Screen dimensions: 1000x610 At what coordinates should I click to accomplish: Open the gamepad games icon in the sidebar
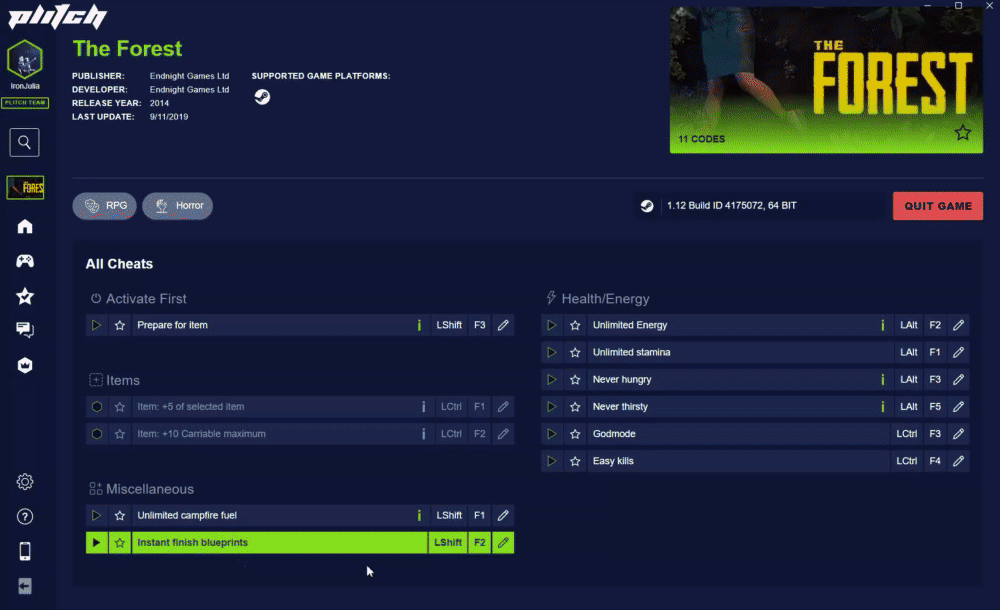point(25,261)
